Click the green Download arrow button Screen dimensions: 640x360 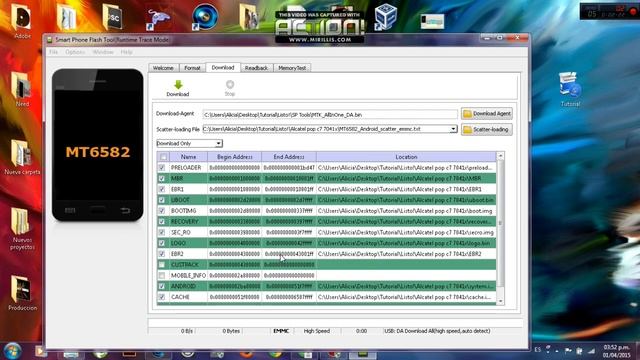pyautogui.click(x=178, y=88)
